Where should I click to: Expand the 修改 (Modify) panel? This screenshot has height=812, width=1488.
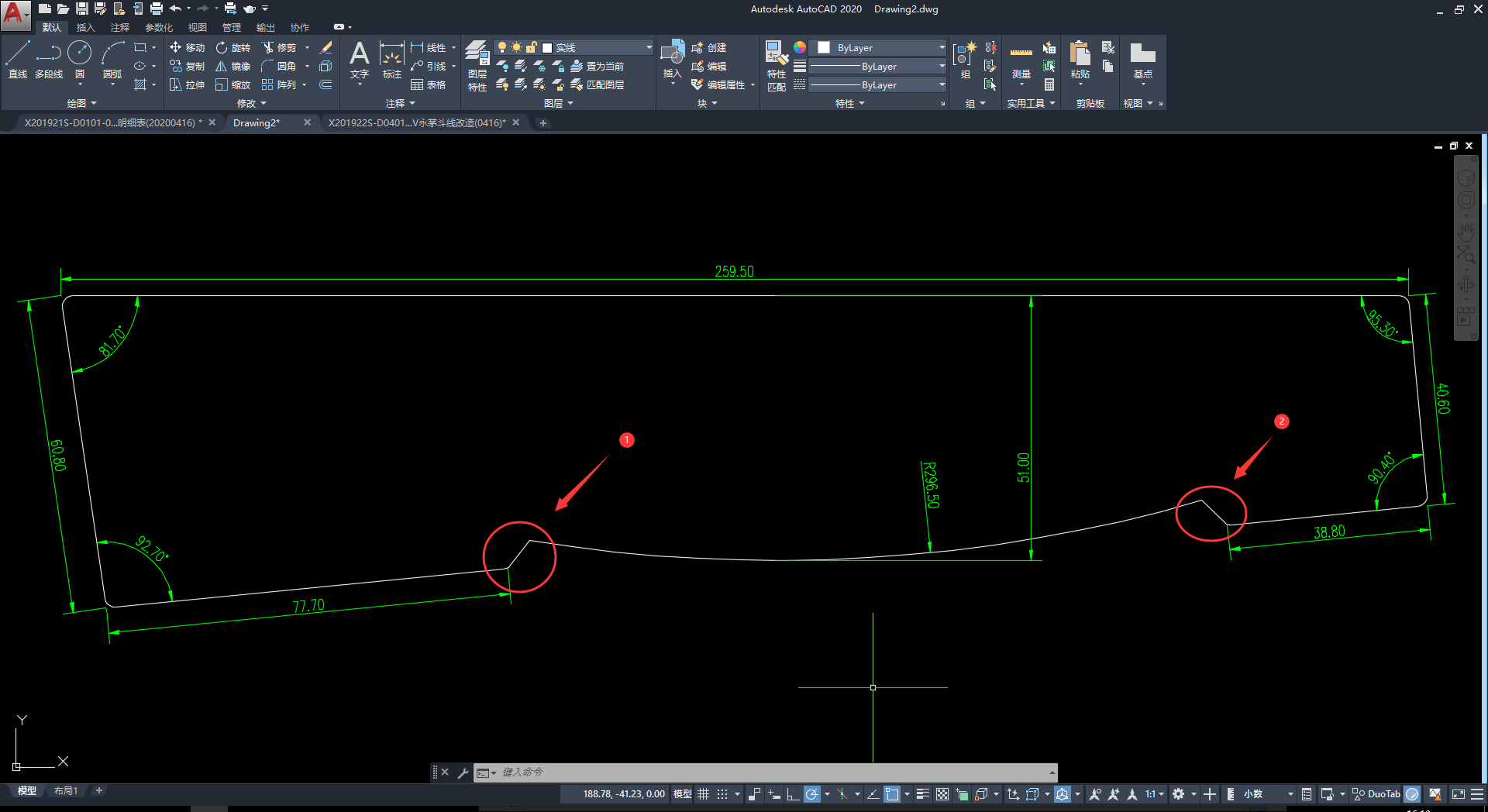(x=251, y=103)
